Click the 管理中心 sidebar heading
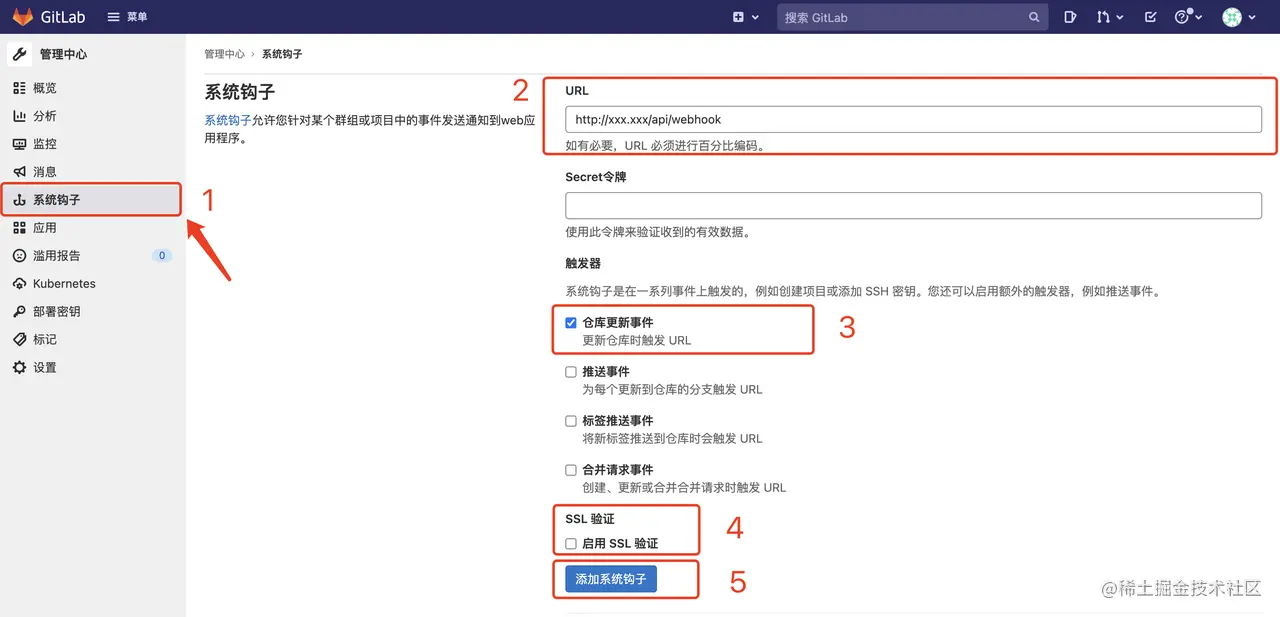This screenshot has width=1280, height=617. [63, 54]
